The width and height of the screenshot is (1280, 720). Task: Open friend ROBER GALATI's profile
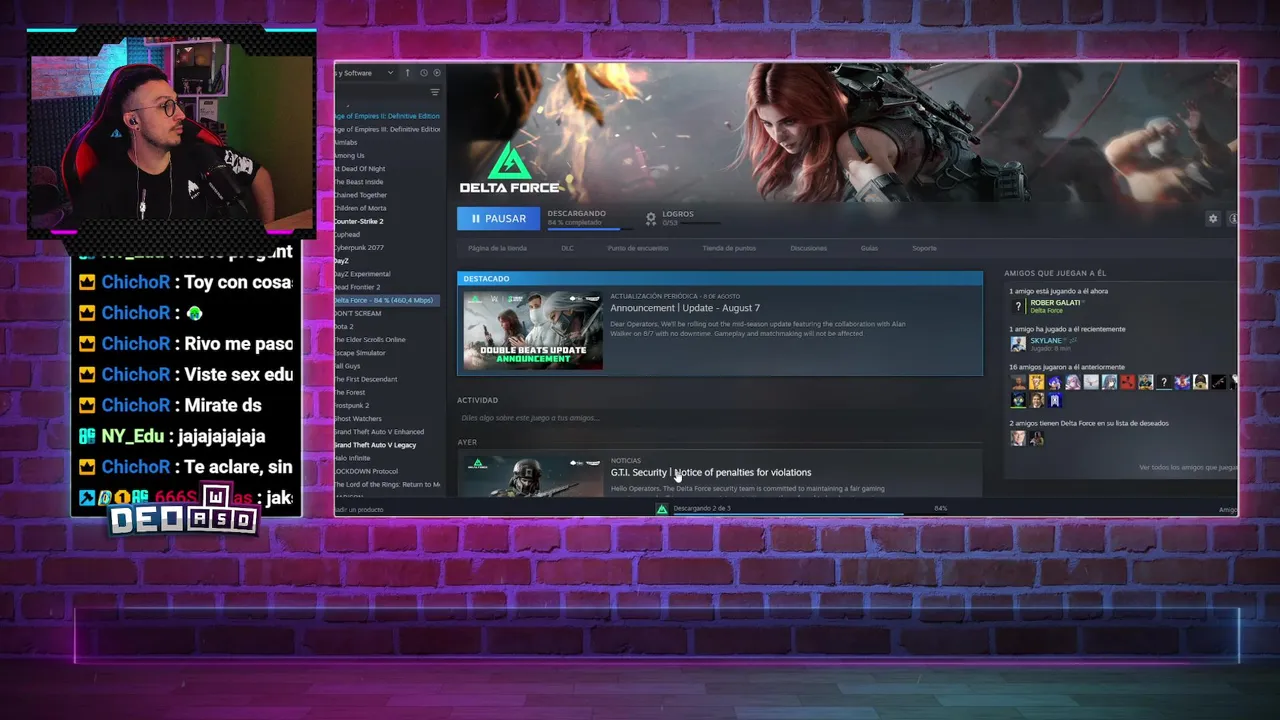coord(1055,303)
